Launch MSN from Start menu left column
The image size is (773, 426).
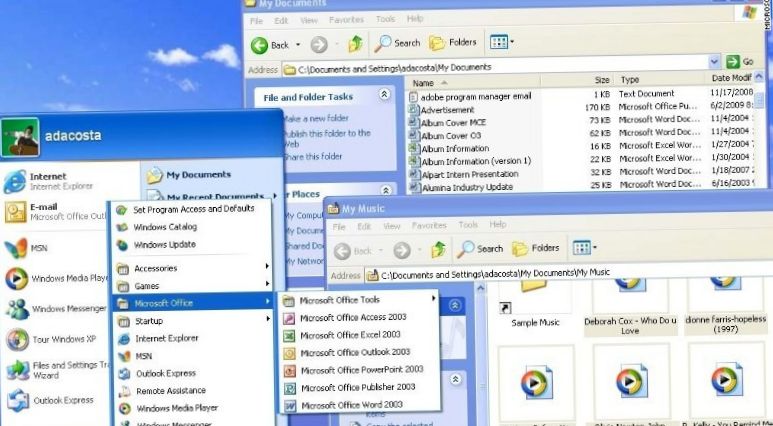pyautogui.click(x=27, y=248)
